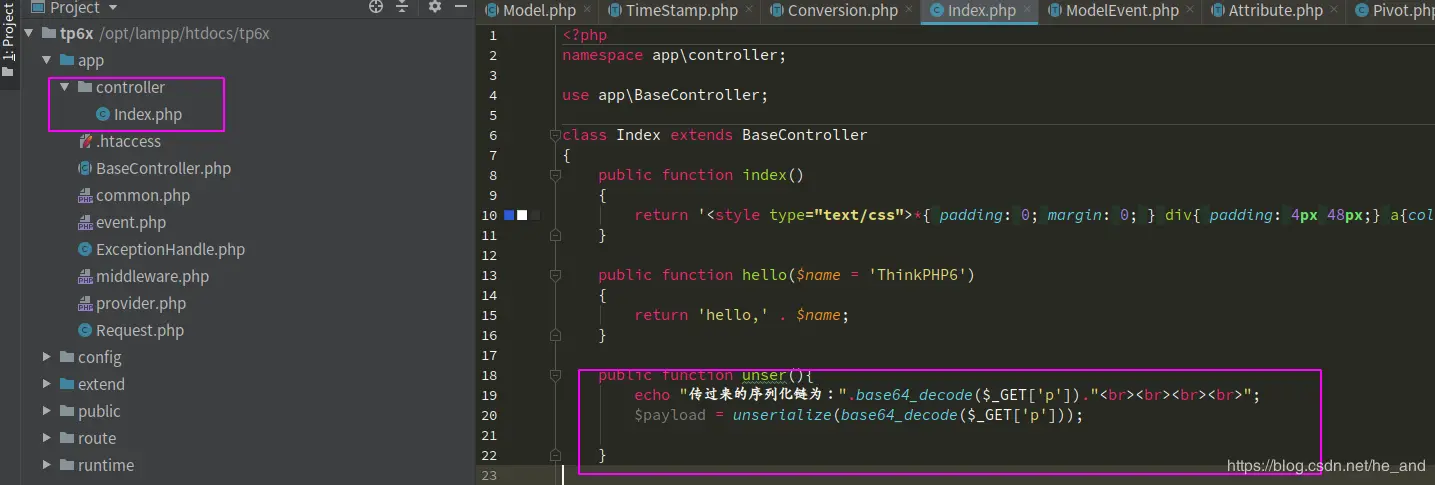Image resolution: width=1435 pixels, height=485 pixels.
Task: Click the blue color swatch at line 10
Action: point(509,215)
